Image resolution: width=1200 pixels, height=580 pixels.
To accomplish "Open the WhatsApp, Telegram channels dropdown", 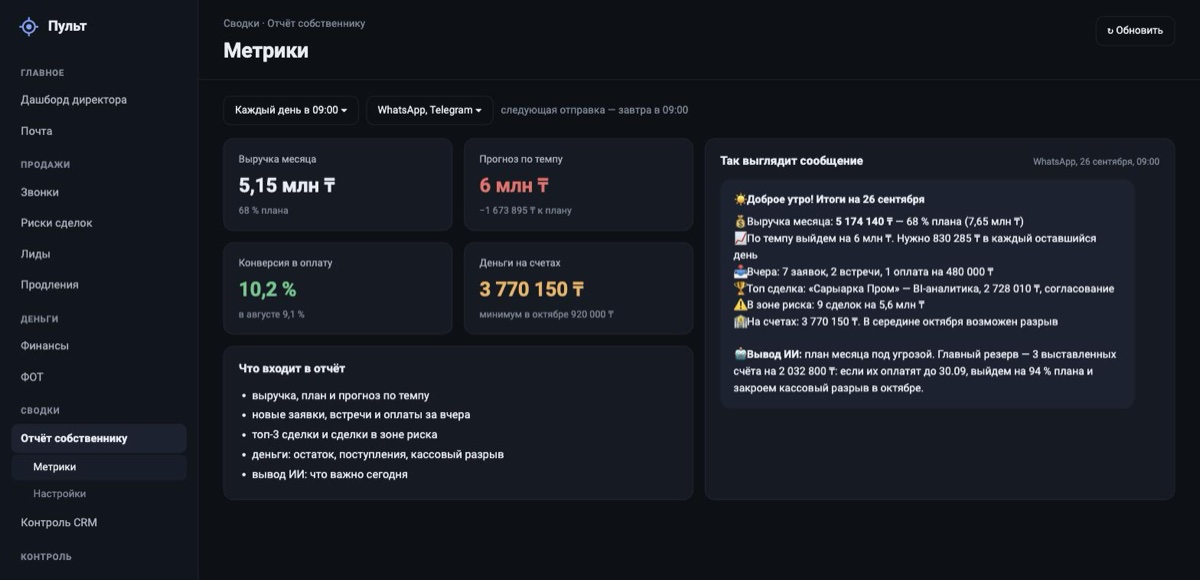I will click(429, 110).
